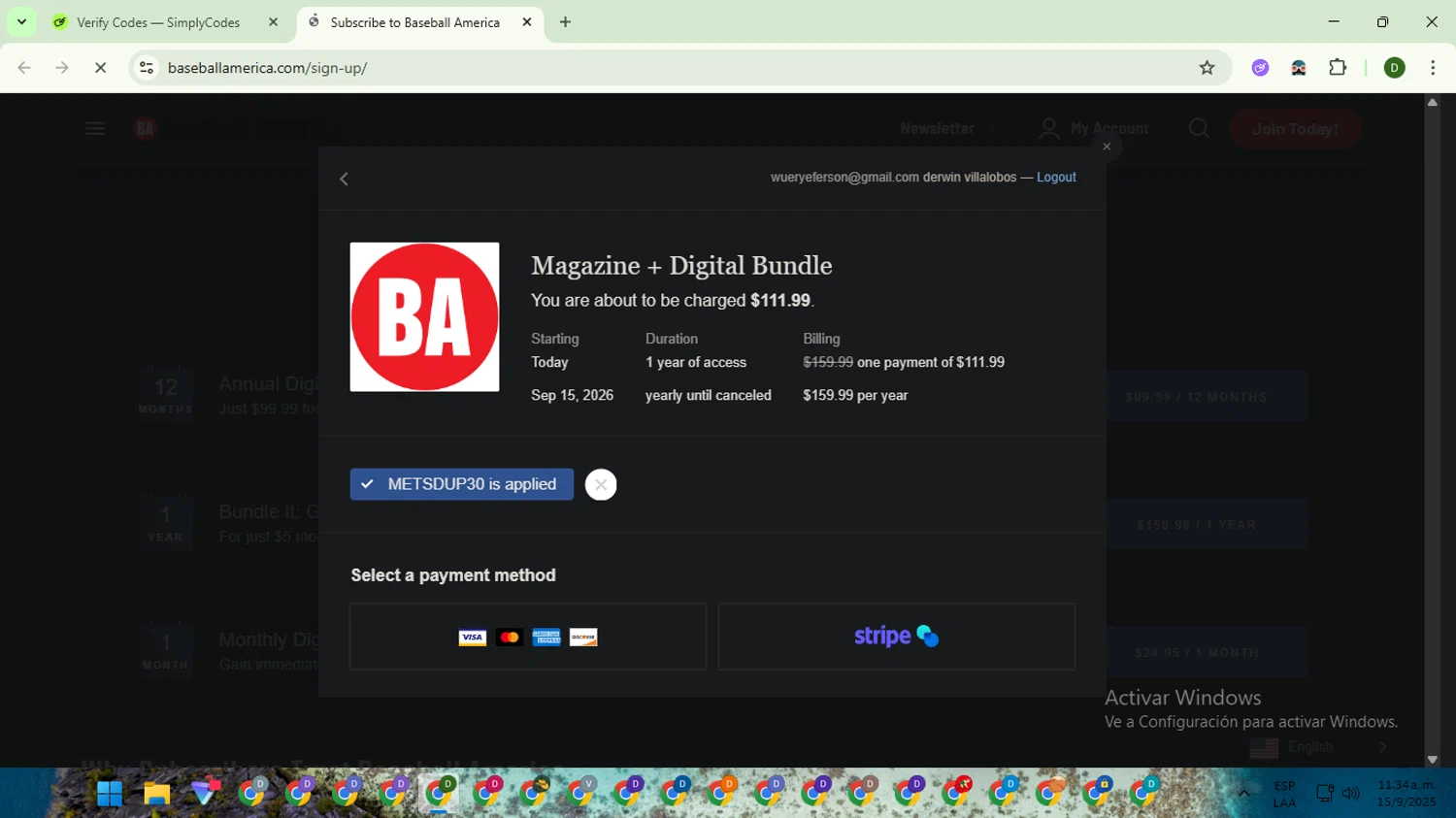The height and width of the screenshot is (818, 1456).
Task: Remove the applied METSDUP30 coupon
Action: [x=601, y=485]
